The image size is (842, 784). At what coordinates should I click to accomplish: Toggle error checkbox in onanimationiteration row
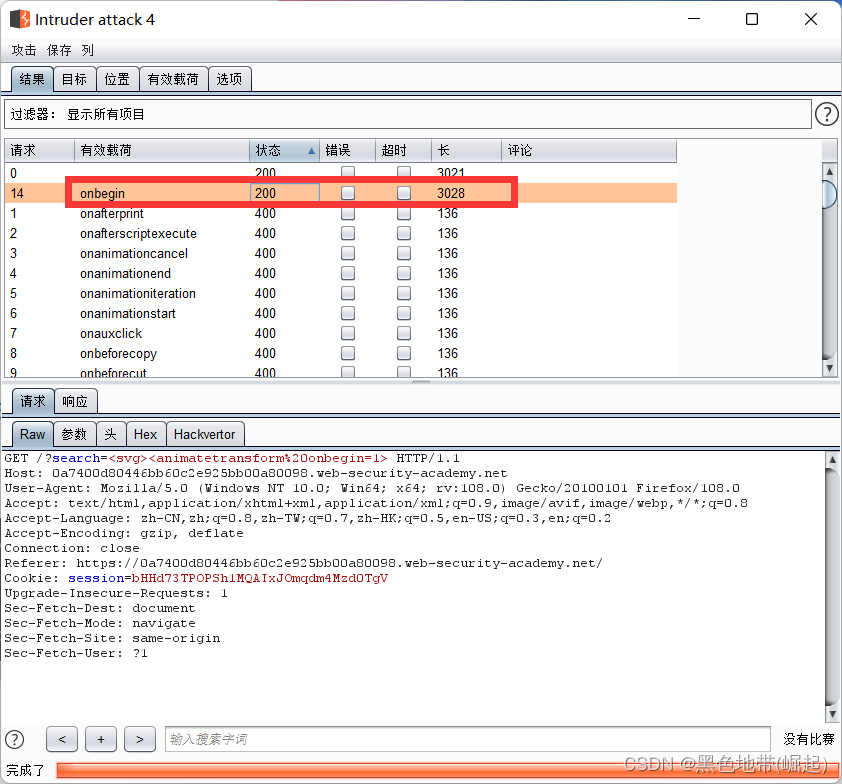click(348, 293)
